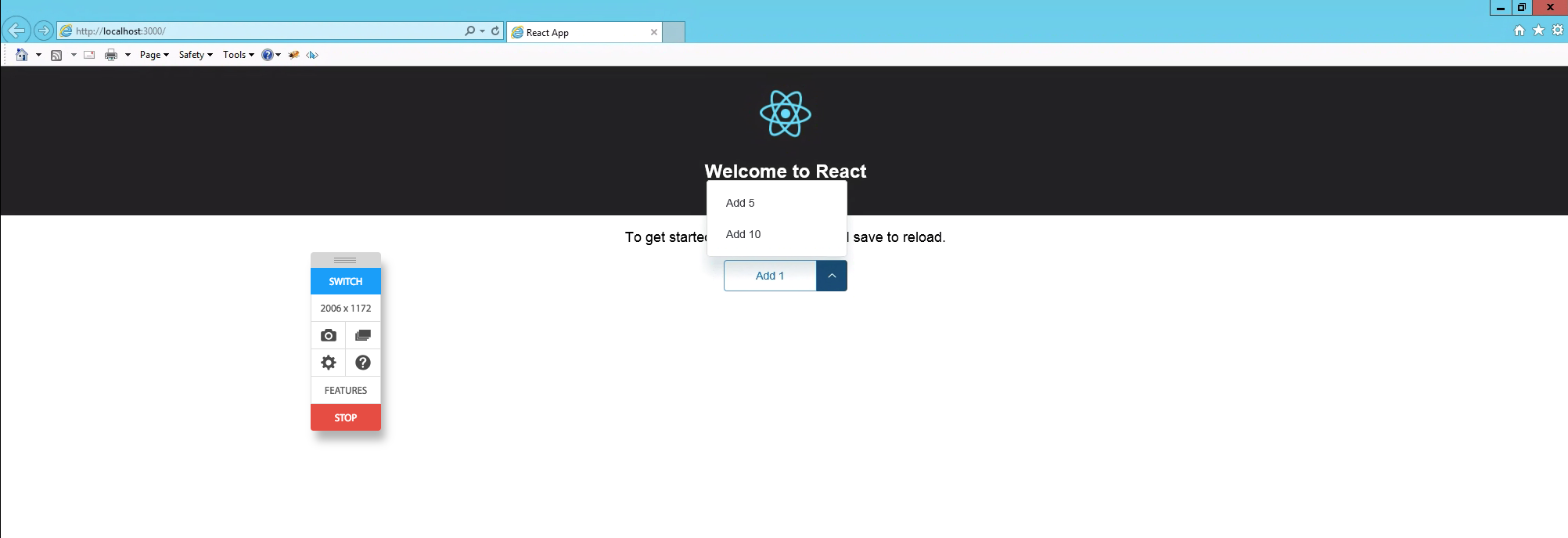Click the 2006 x 1172 resolution label
The width and height of the screenshot is (1568, 538).
point(346,309)
